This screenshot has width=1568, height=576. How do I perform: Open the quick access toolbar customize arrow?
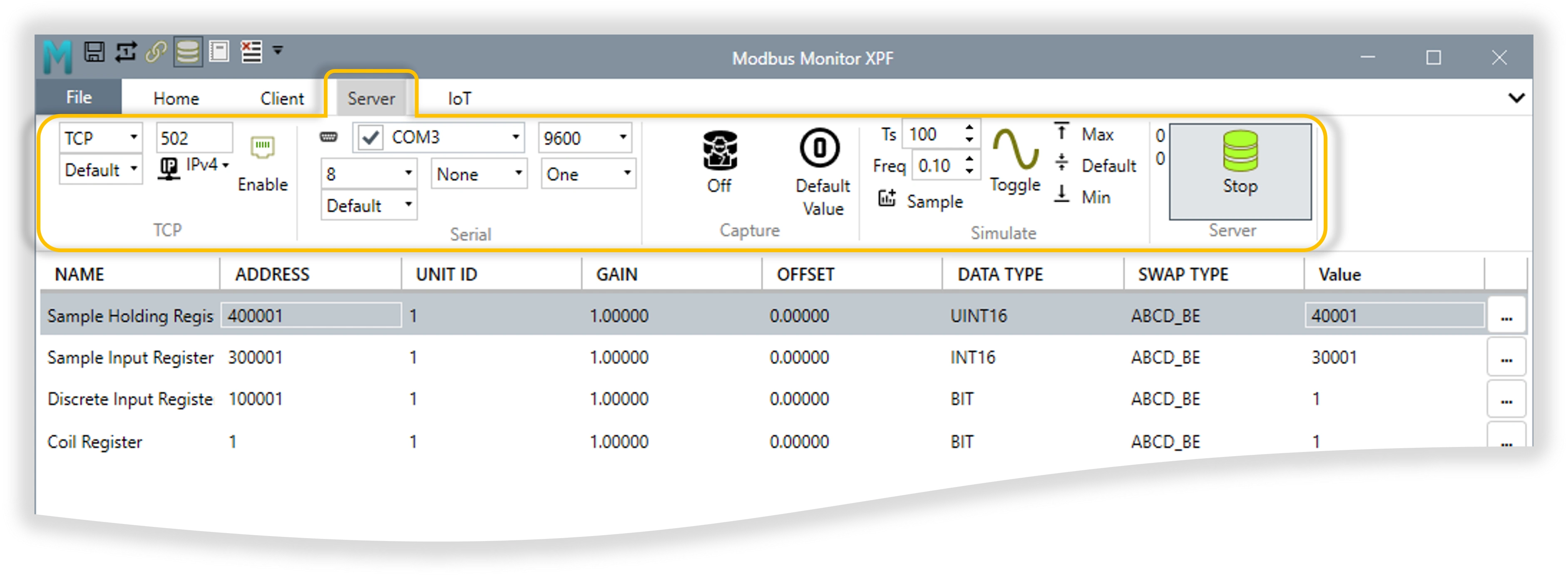point(278,50)
